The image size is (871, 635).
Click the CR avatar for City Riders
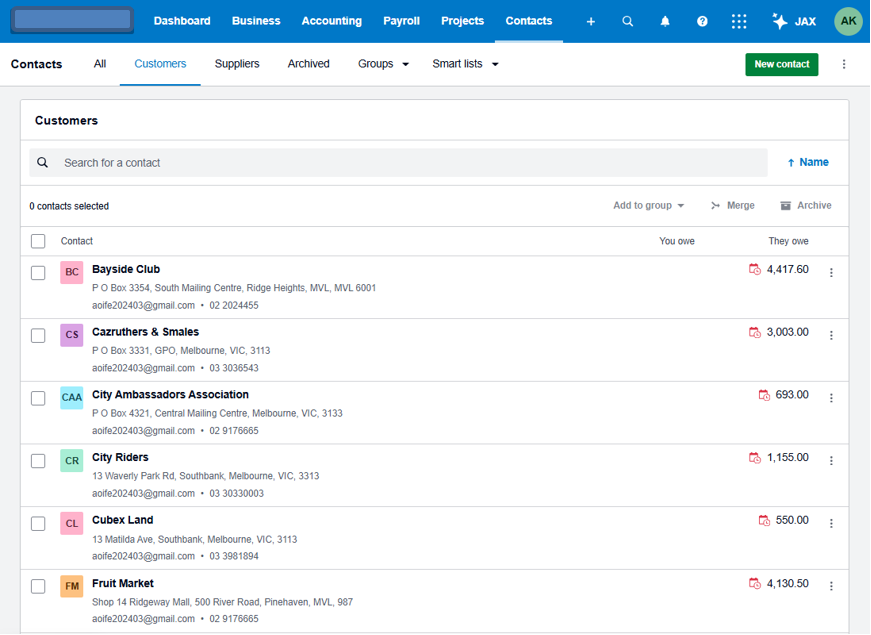coord(72,461)
